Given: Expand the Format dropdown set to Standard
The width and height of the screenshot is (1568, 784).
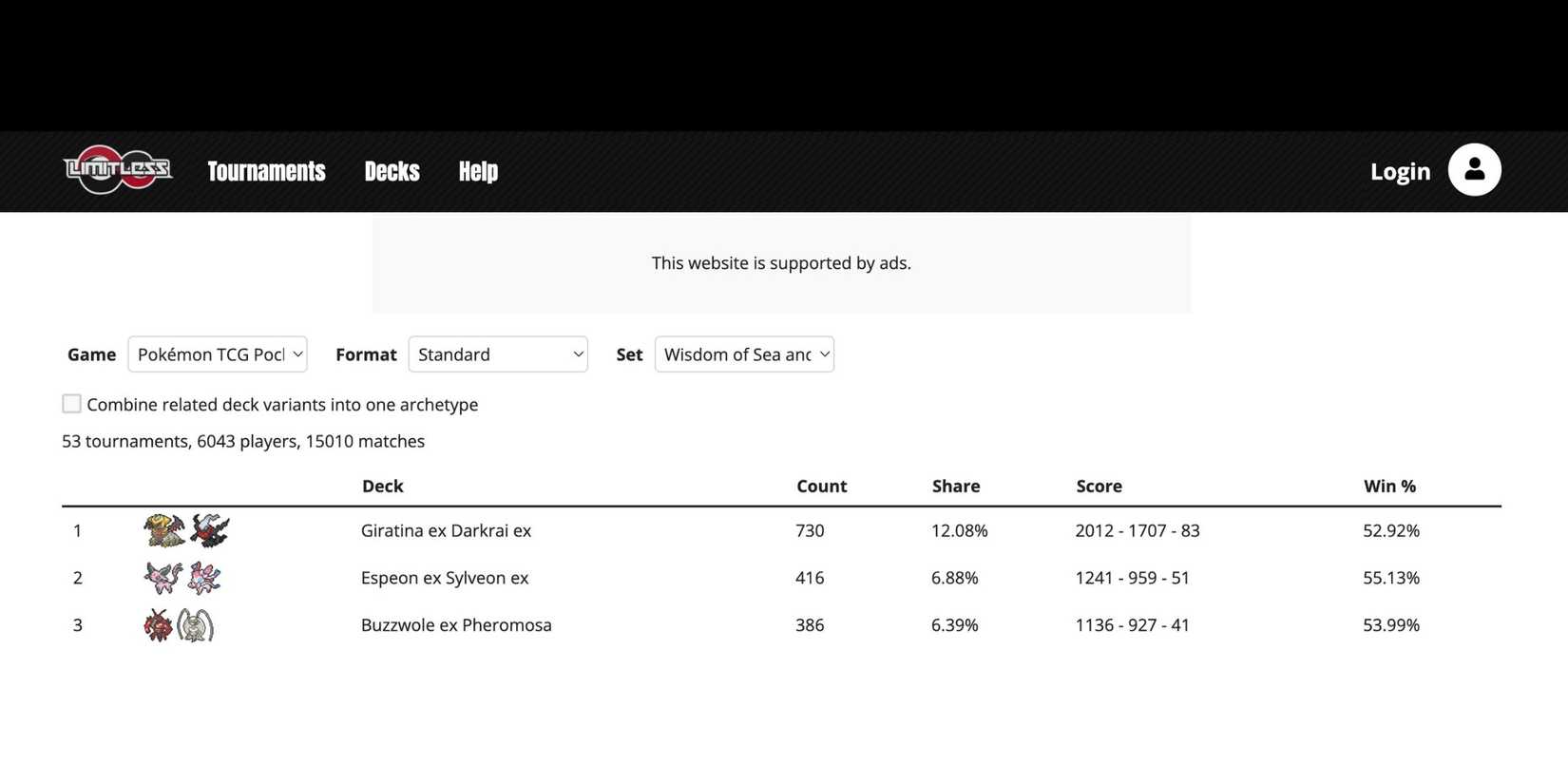Looking at the screenshot, I should pyautogui.click(x=498, y=354).
